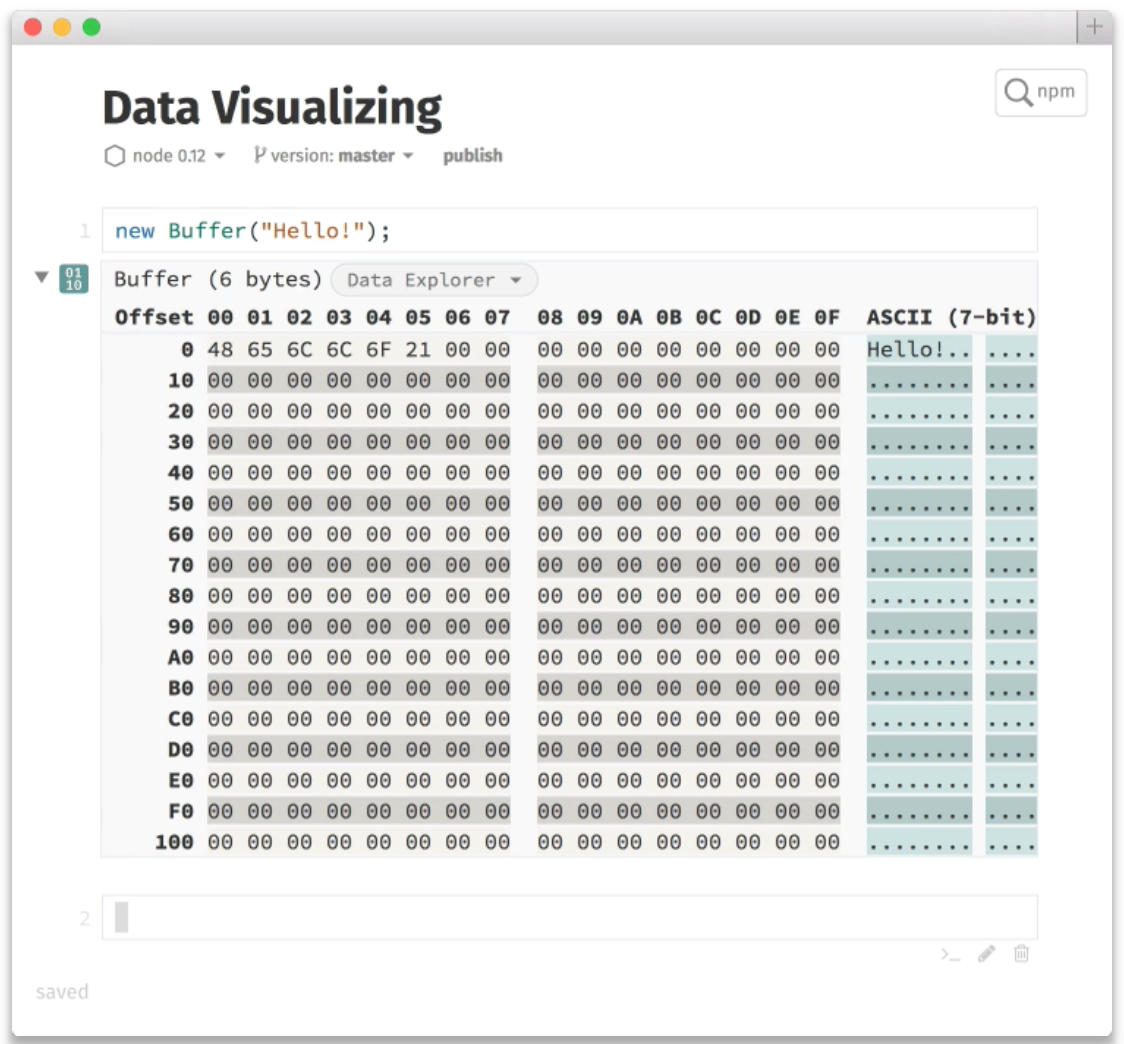Collapse the Buffer output triangle
The width and height of the screenshot is (1124, 1044).
pos(42,277)
